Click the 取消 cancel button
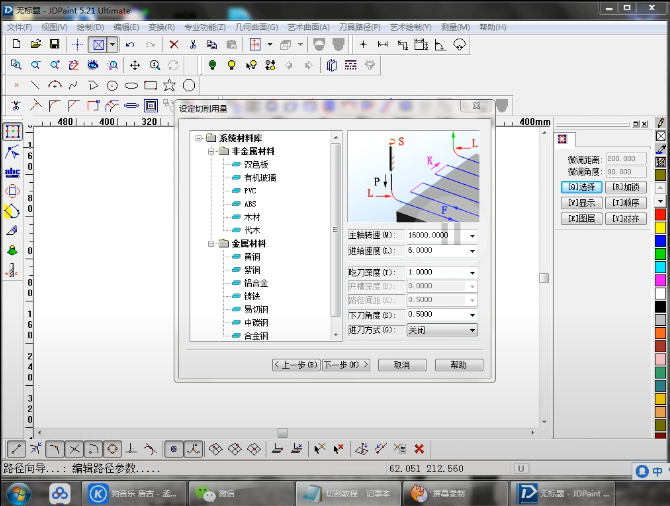670x506 pixels. (402, 365)
